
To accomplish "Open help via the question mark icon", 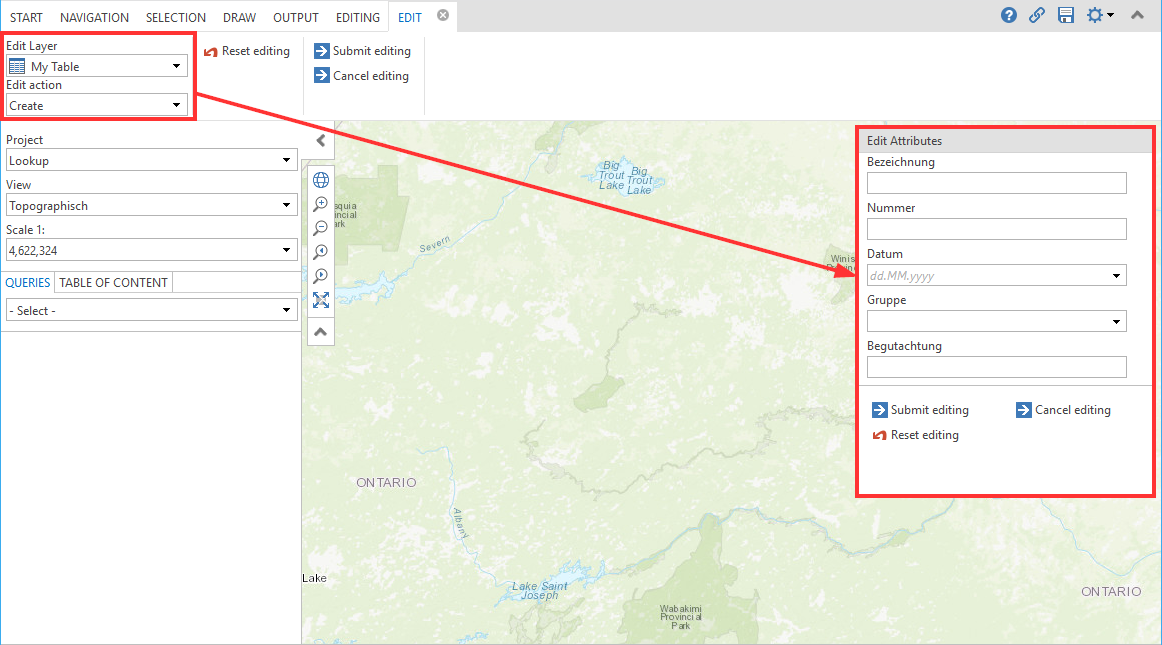I will tap(1009, 15).
